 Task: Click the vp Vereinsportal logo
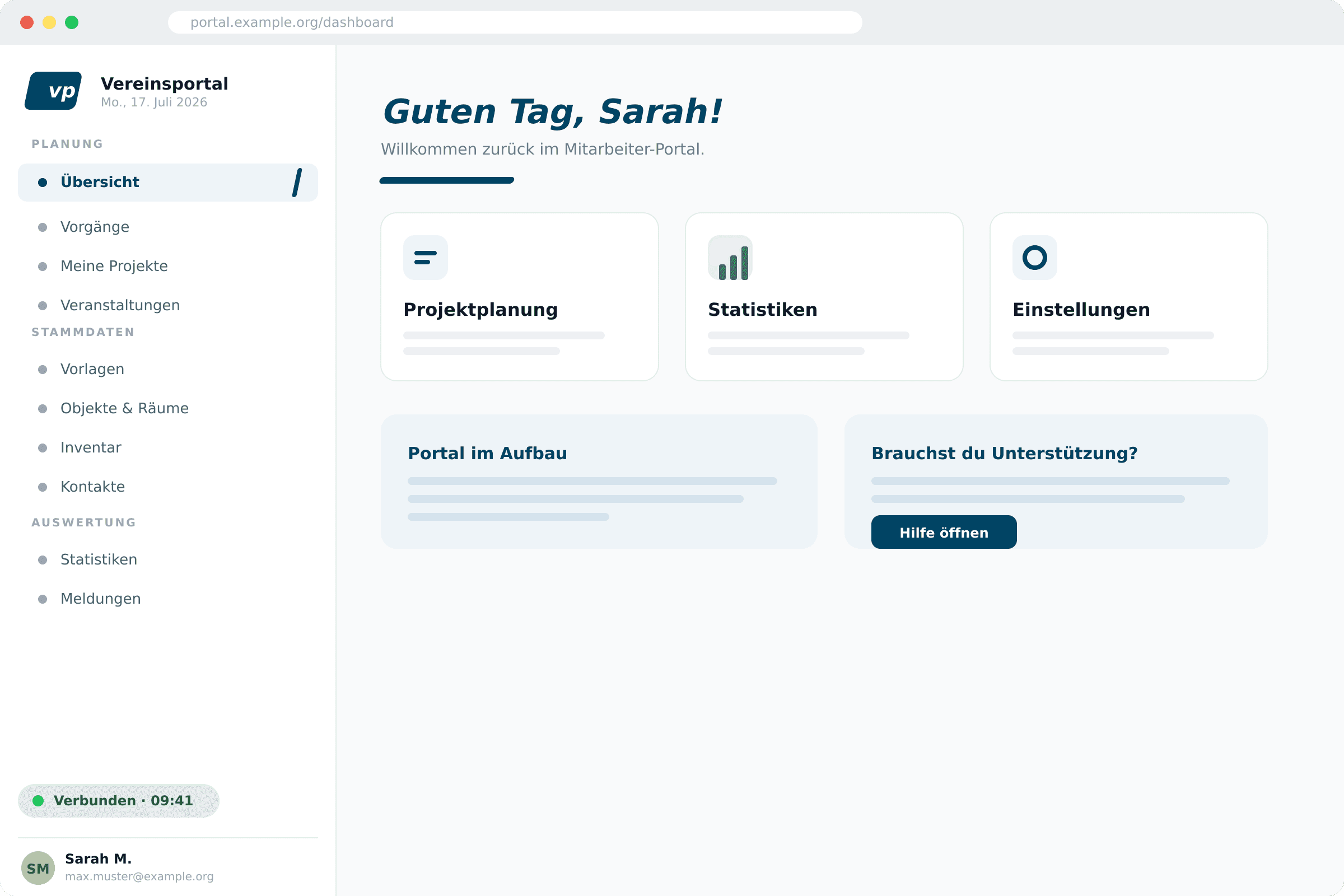pyautogui.click(x=53, y=90)
